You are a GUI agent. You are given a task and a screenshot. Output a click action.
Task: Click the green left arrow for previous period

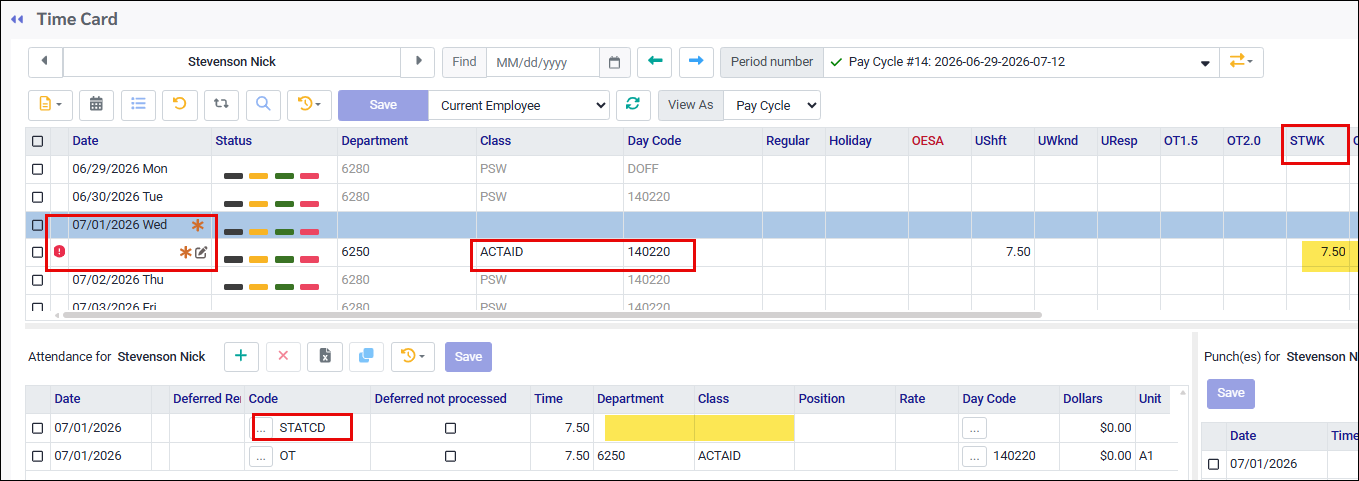click(655, 62)
